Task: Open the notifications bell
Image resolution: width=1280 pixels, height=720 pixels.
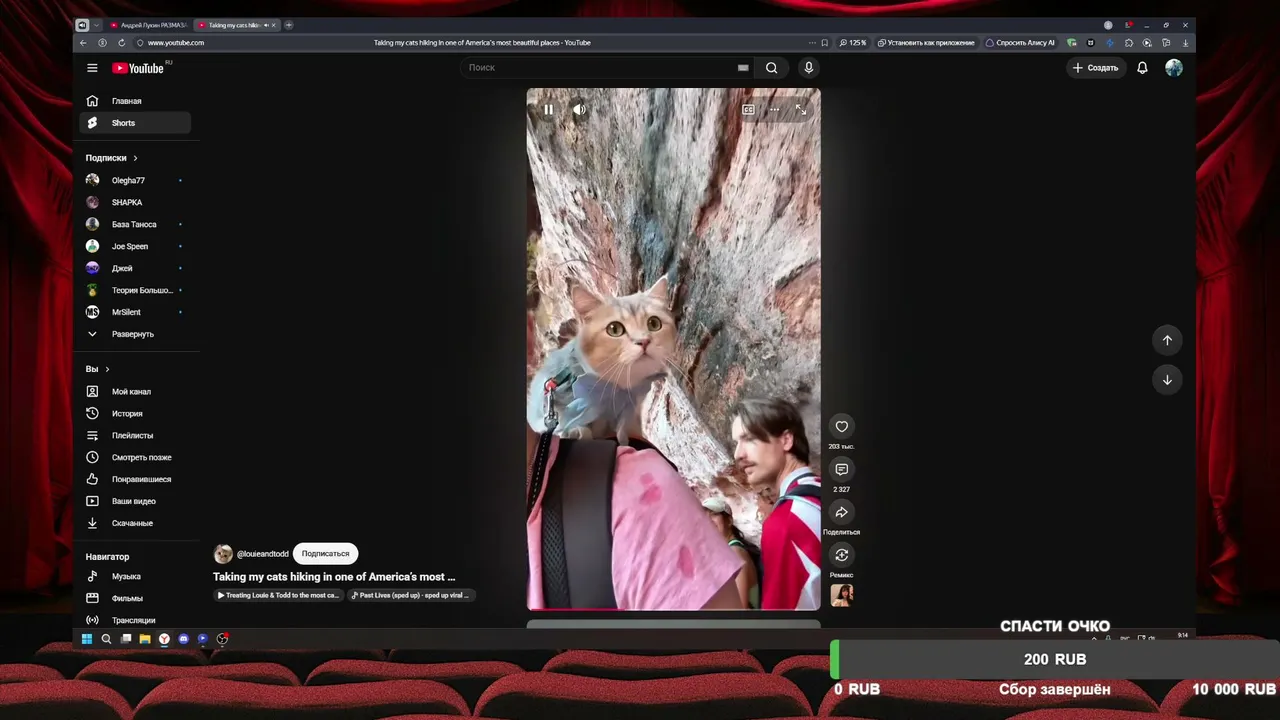Action: point(1142,68)
